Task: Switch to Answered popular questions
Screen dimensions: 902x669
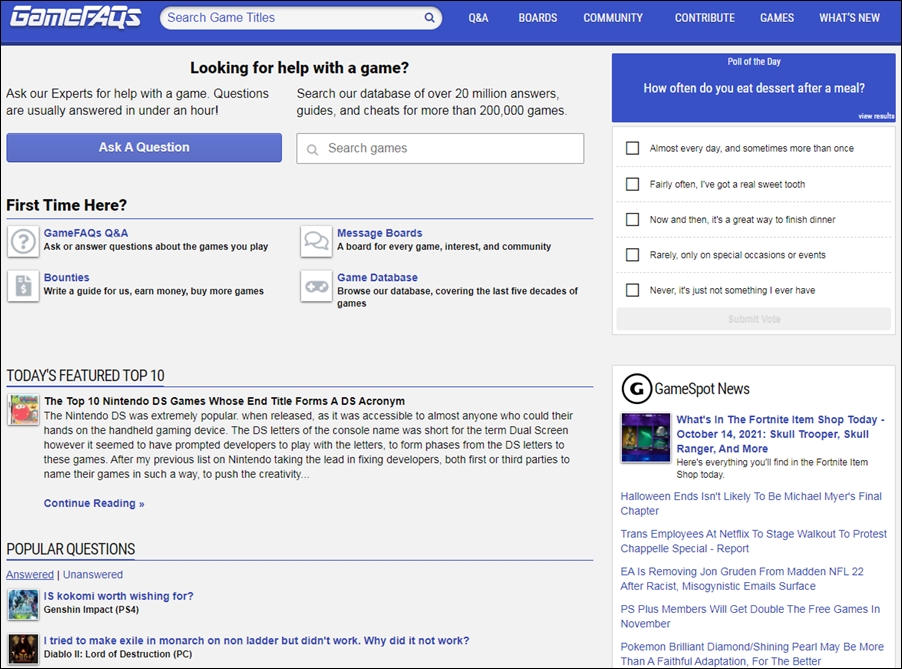Action: click(x=30, y=575)
